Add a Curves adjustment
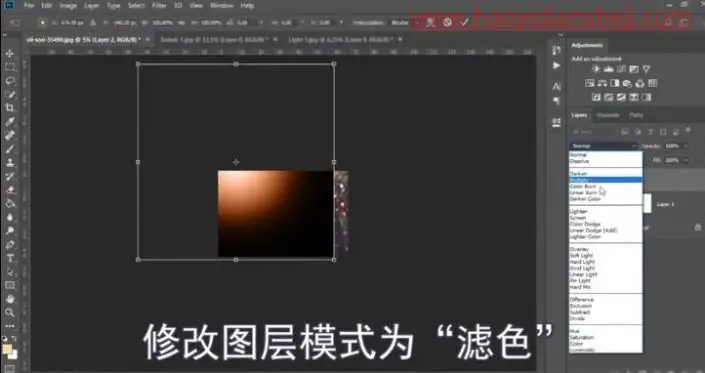The width and height of the screenshot is (705, 373). [621, 69]
